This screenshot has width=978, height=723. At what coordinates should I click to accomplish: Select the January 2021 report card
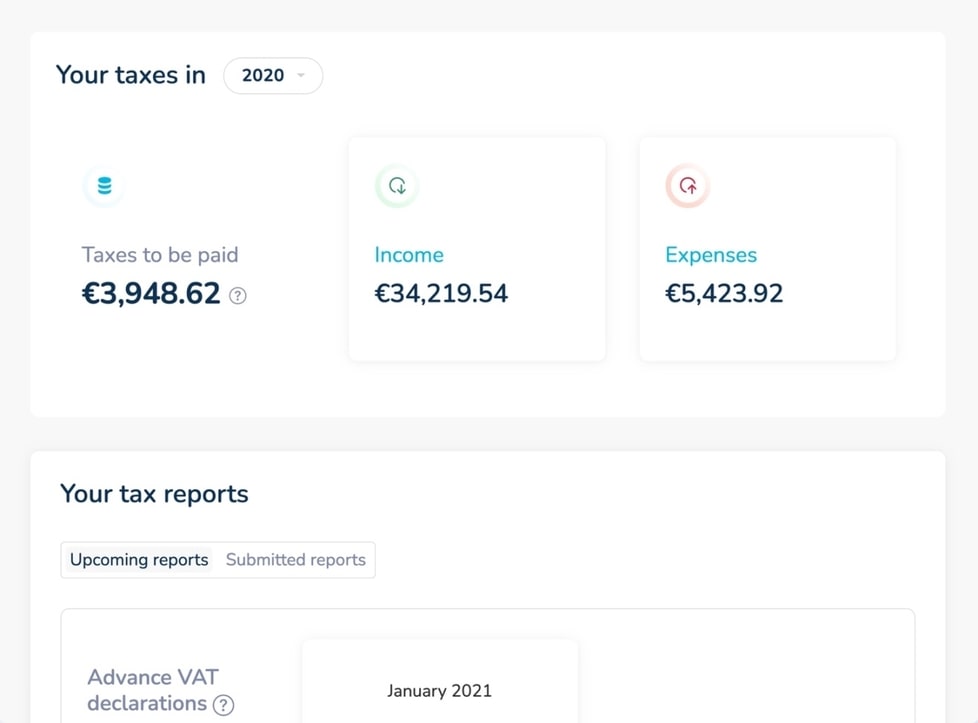click(439, 690)
